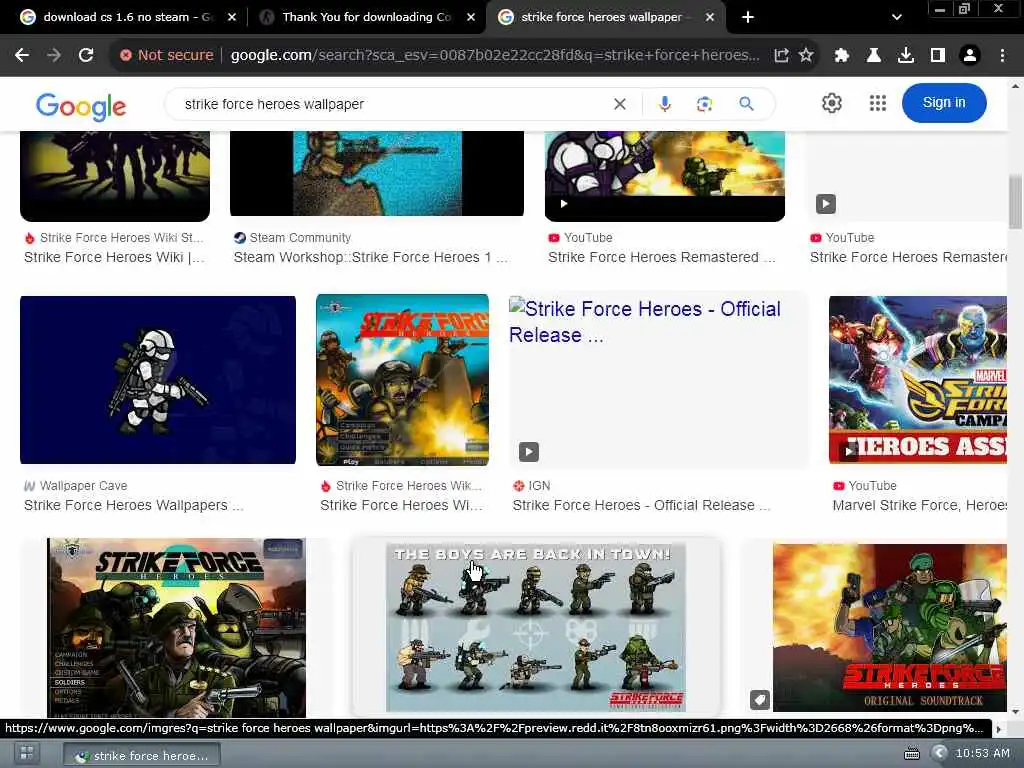Click the address bar URL
Screen dimensions: 1024x768
[494, 56]
